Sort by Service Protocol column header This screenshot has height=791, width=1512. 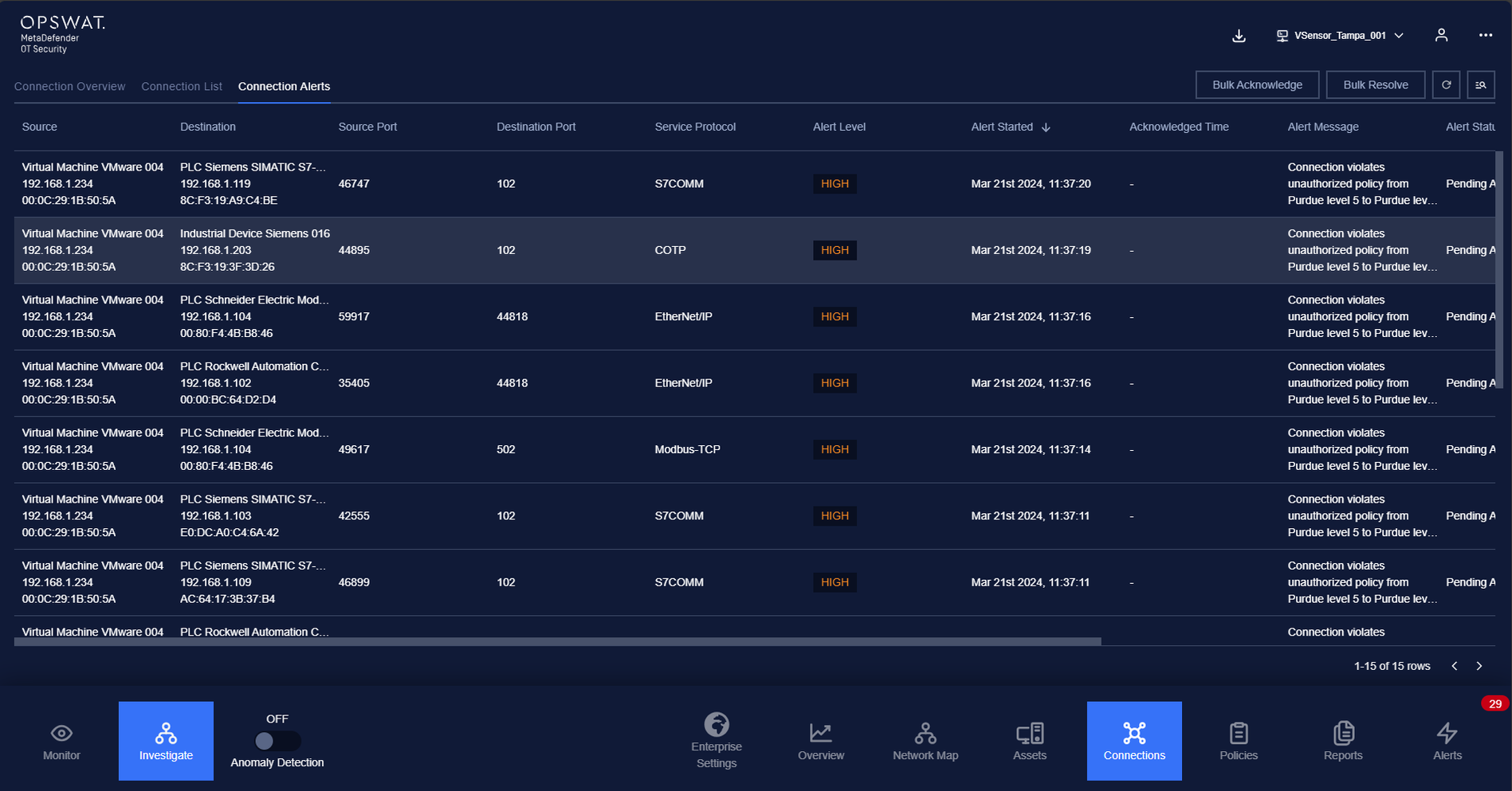pyautogui.click(x=695, y=127)
